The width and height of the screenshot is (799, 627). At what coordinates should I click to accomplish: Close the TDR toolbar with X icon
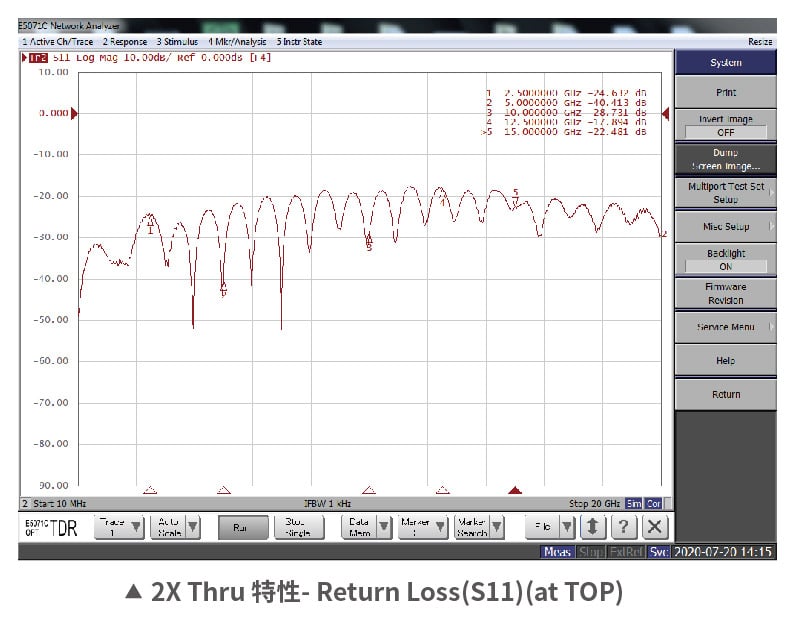click(654, 527)
